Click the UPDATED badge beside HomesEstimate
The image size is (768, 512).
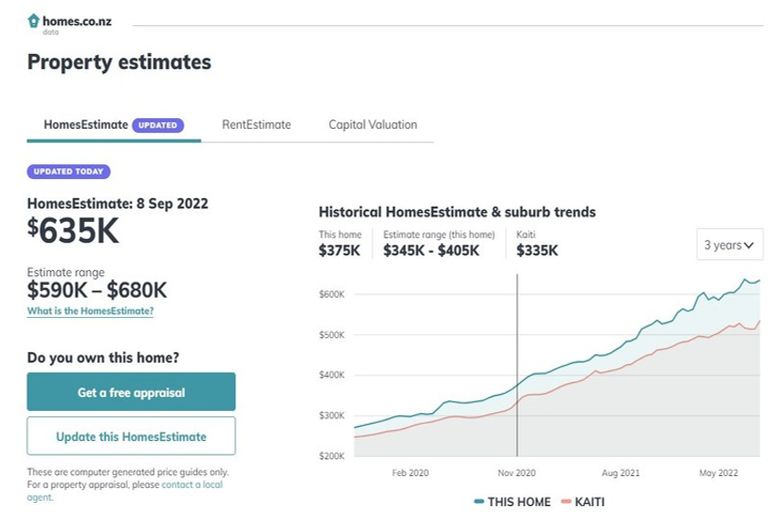pos(158,125)
